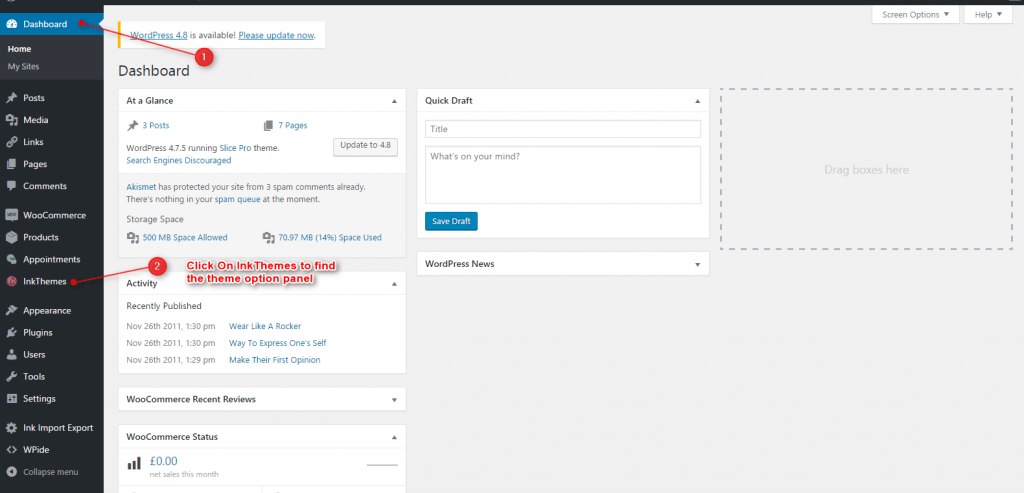
Task: Click the media icon beside 70.97 MB Space Used
Action: 268,238
